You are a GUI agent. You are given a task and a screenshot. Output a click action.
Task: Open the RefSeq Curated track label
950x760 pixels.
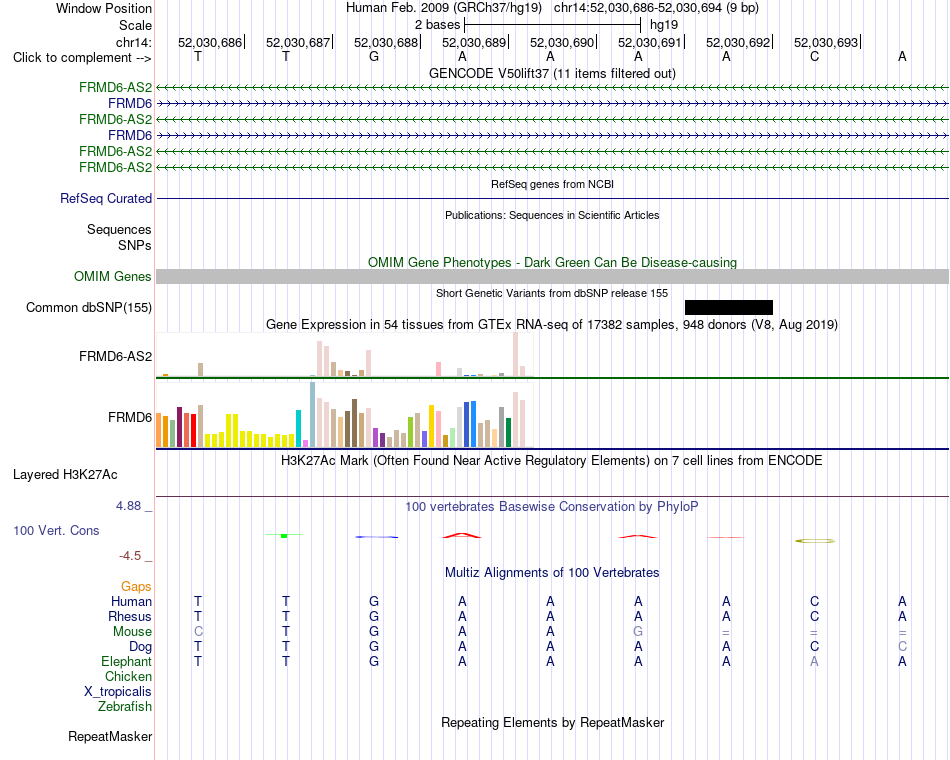[x=106, y=198]
